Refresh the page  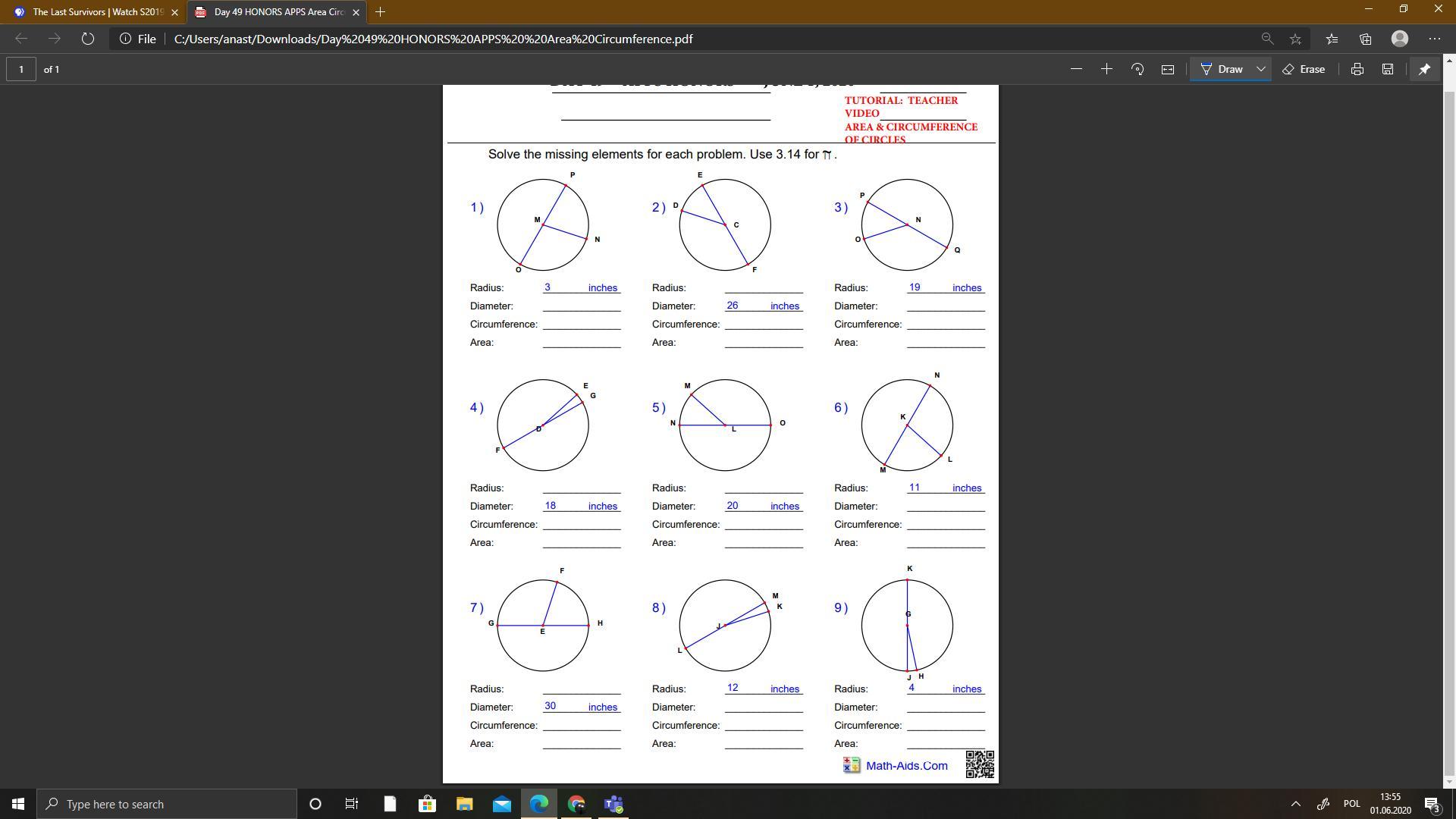click(x=87, y=39)
